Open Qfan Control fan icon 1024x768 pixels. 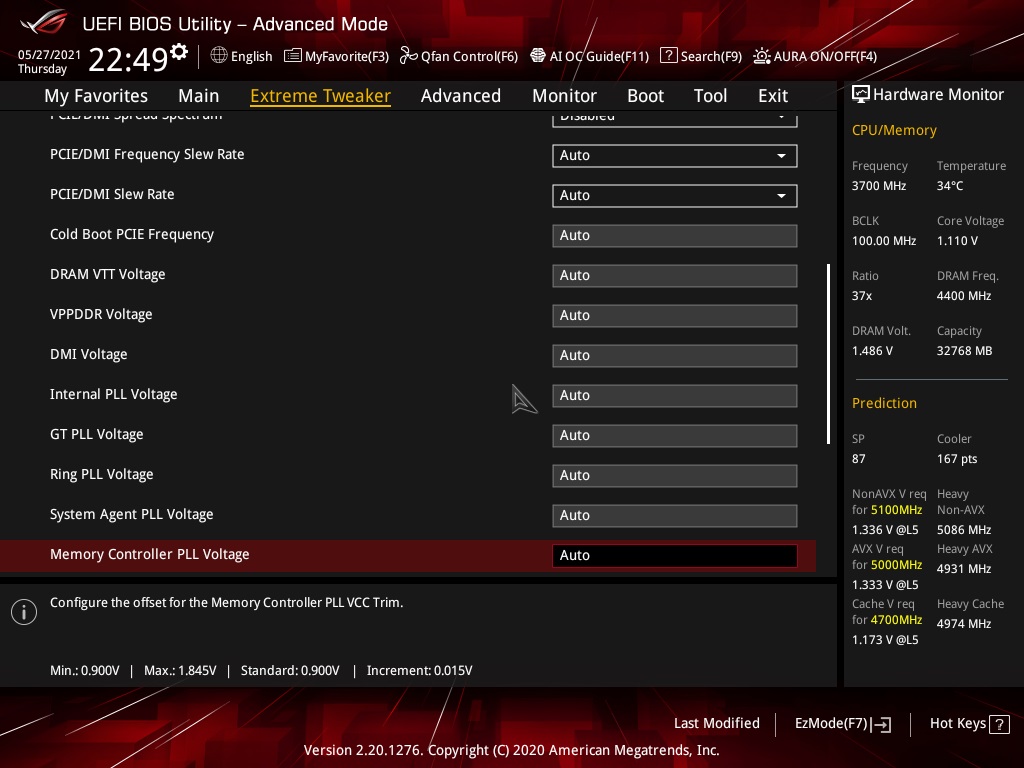(408, 56)
